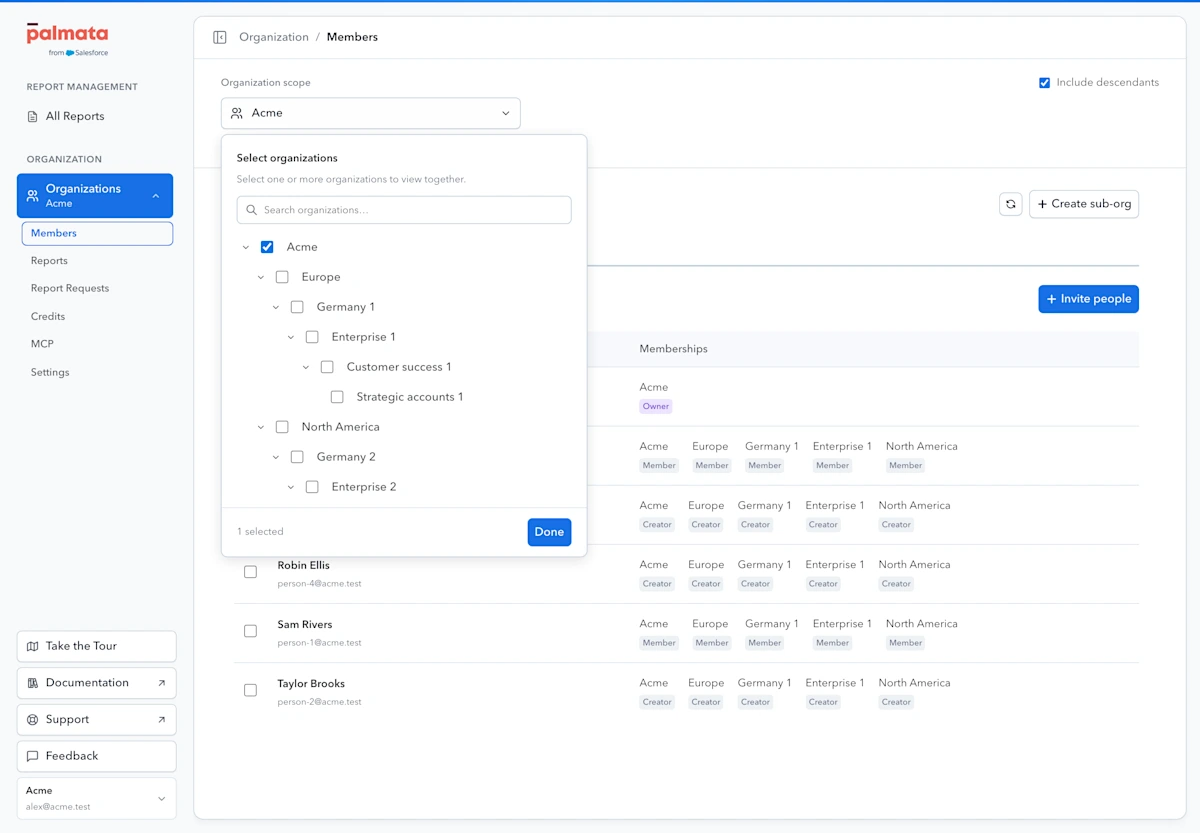Toggle Include descendants checkbox
Screen dimensions: 1200x833
[1045, 83]
